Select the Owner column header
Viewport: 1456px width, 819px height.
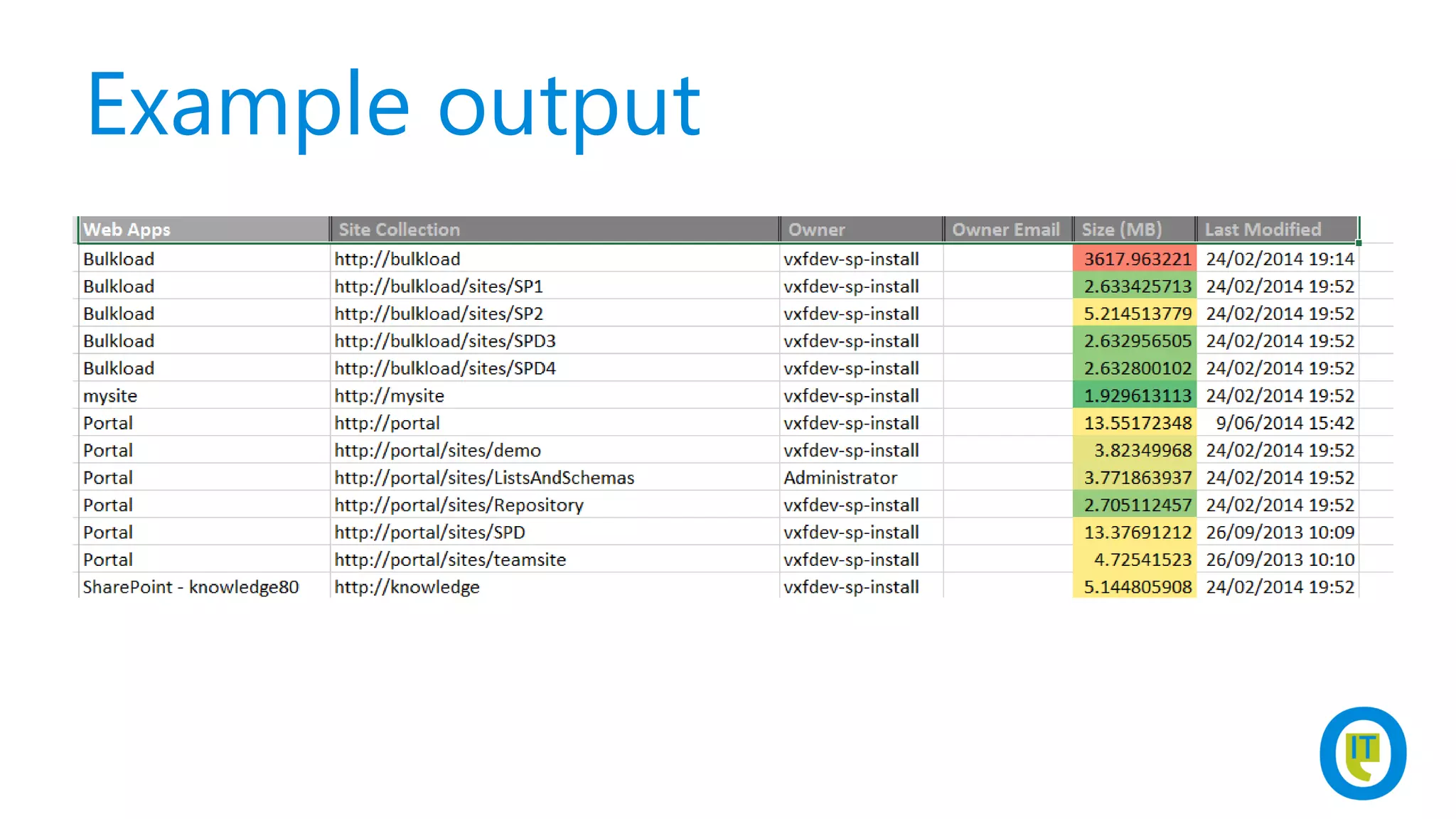click(862, 230)
